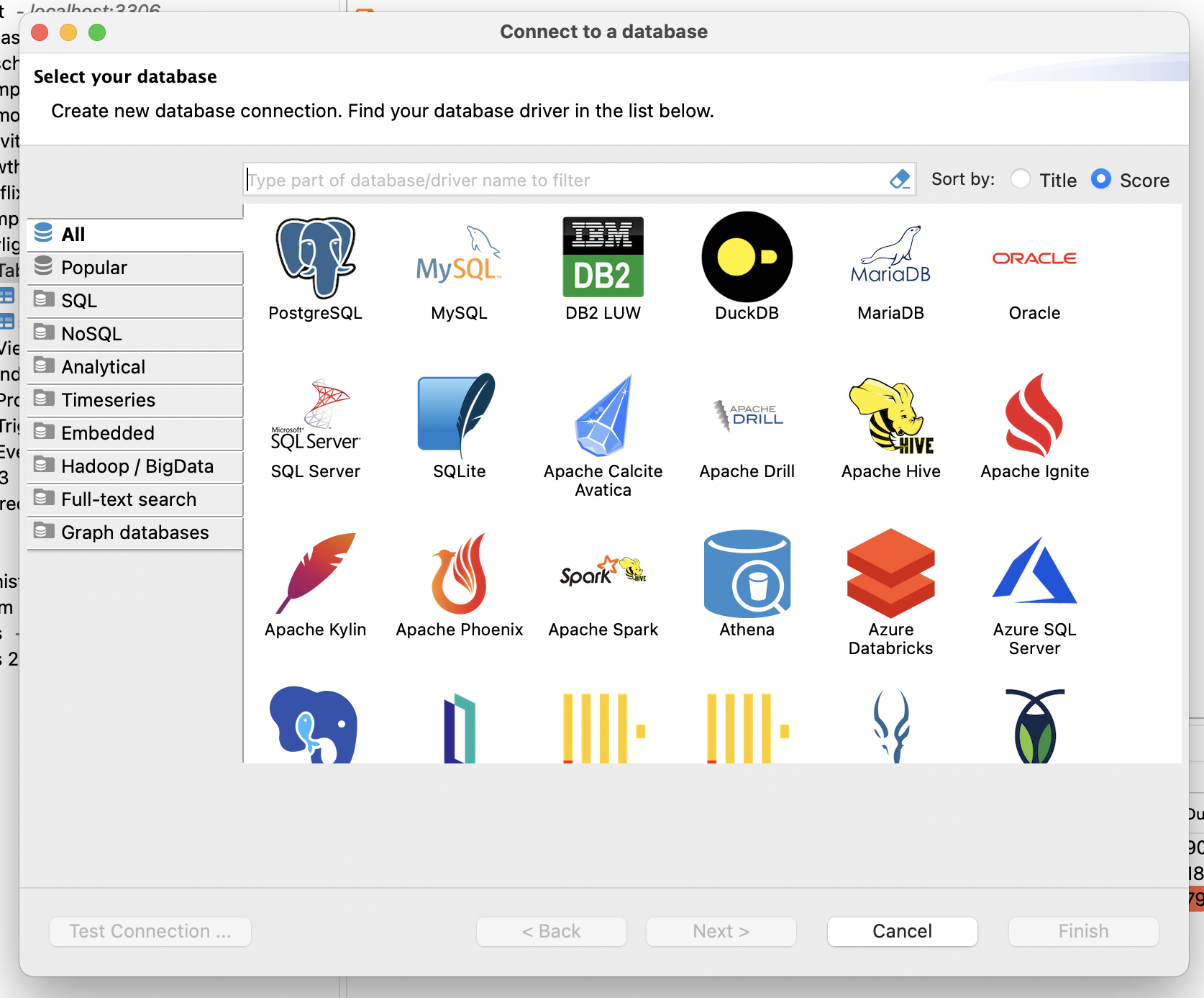
Task: Pick the Athena database icon
Action: click(x=747, y=574)
